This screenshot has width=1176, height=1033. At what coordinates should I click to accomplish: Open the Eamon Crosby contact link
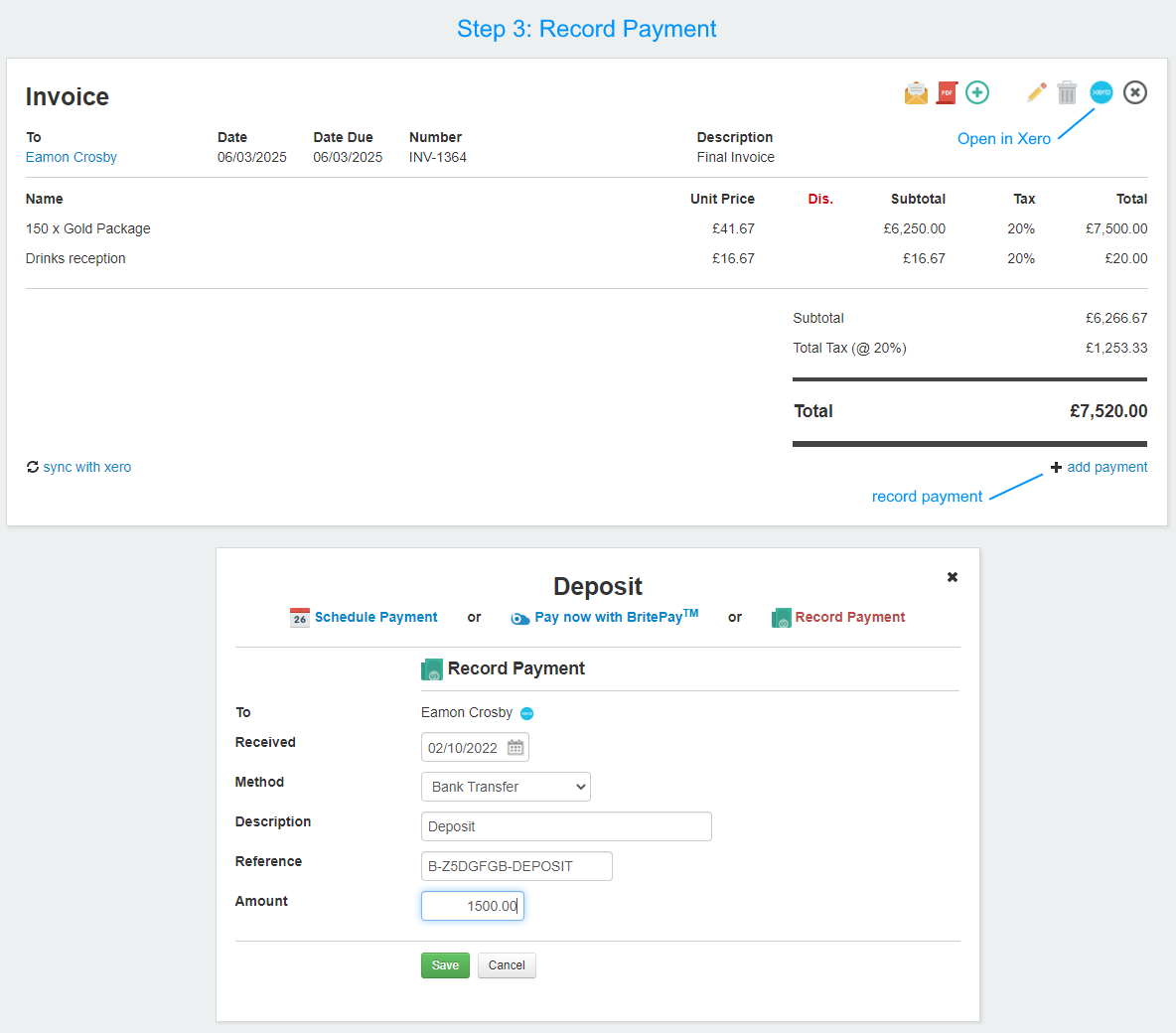[x=72, y=157]
